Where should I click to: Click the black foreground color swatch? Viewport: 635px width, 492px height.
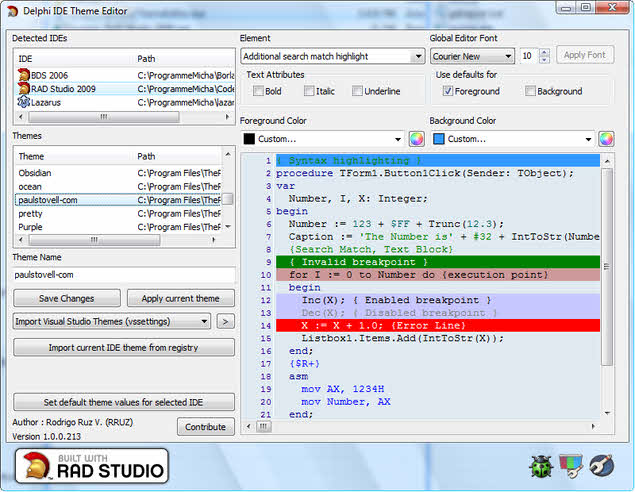coord(249,139)
